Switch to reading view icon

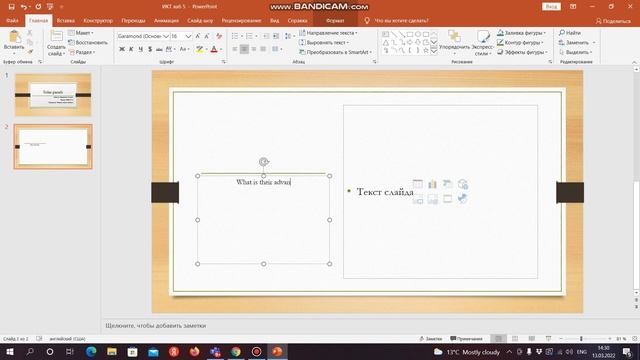(531, 339)
